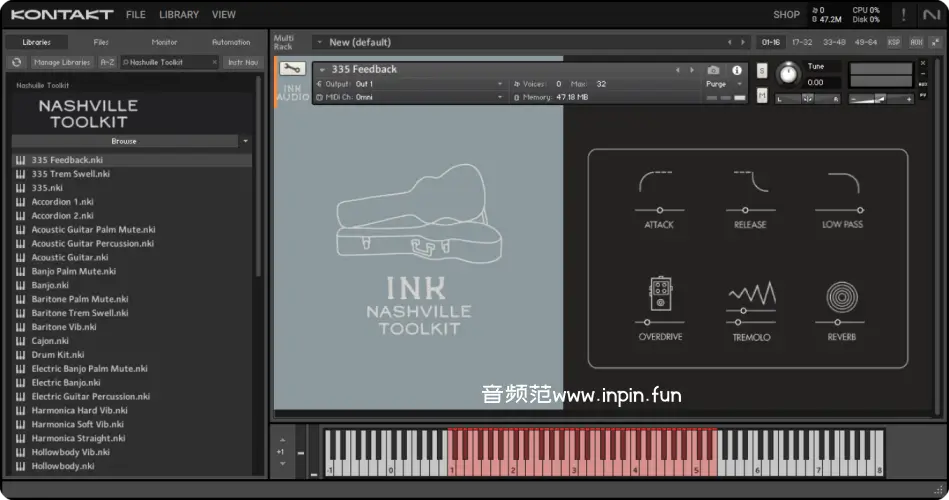Open the instrument info icon
Image resolution: width=949 pixels, height=500 pixels.
coord(738,70)
